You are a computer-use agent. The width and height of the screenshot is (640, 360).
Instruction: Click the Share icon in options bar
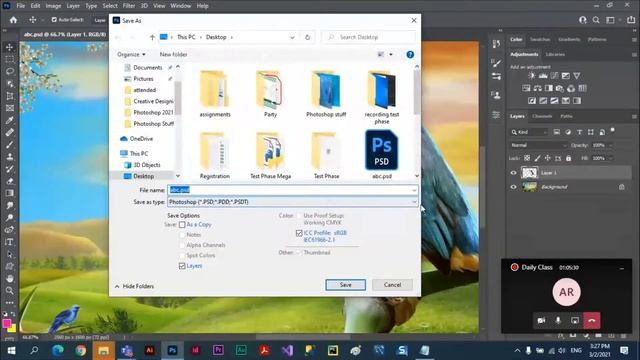tap(631, 20)
